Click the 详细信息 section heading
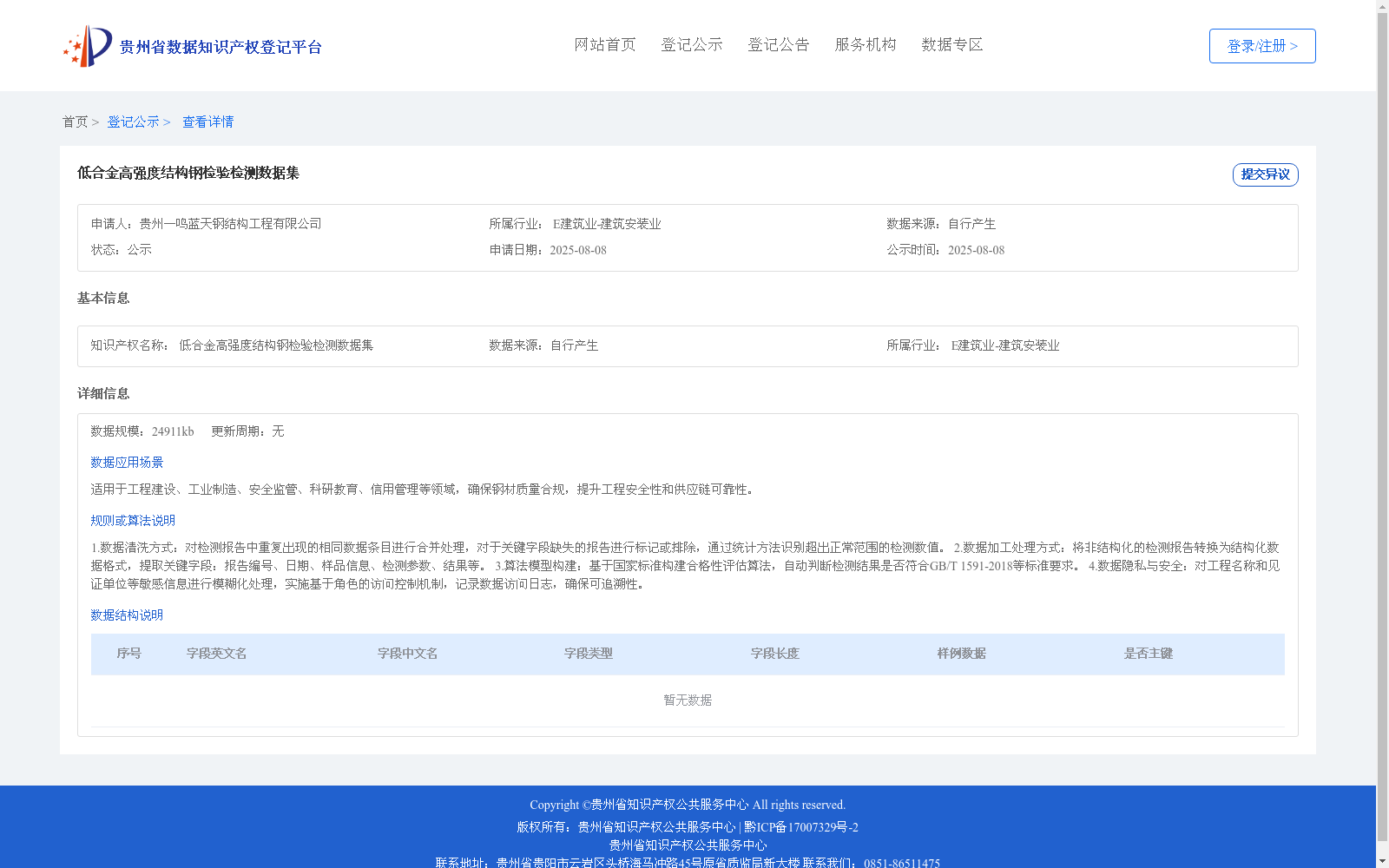This screenshot has width=1389, height=868. [103, 394]
